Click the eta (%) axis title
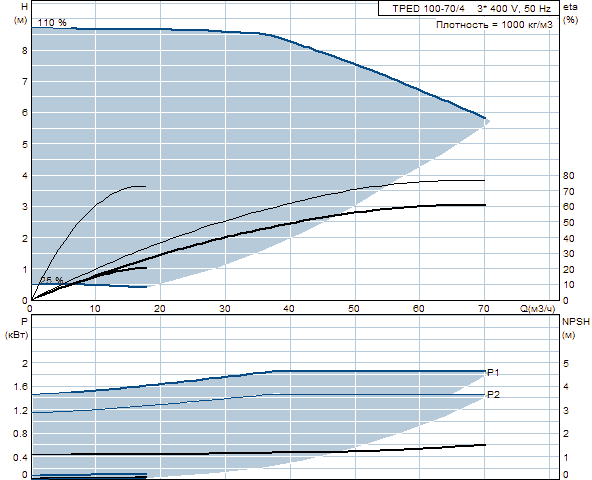The image size is (592, 480). [570, 13]
